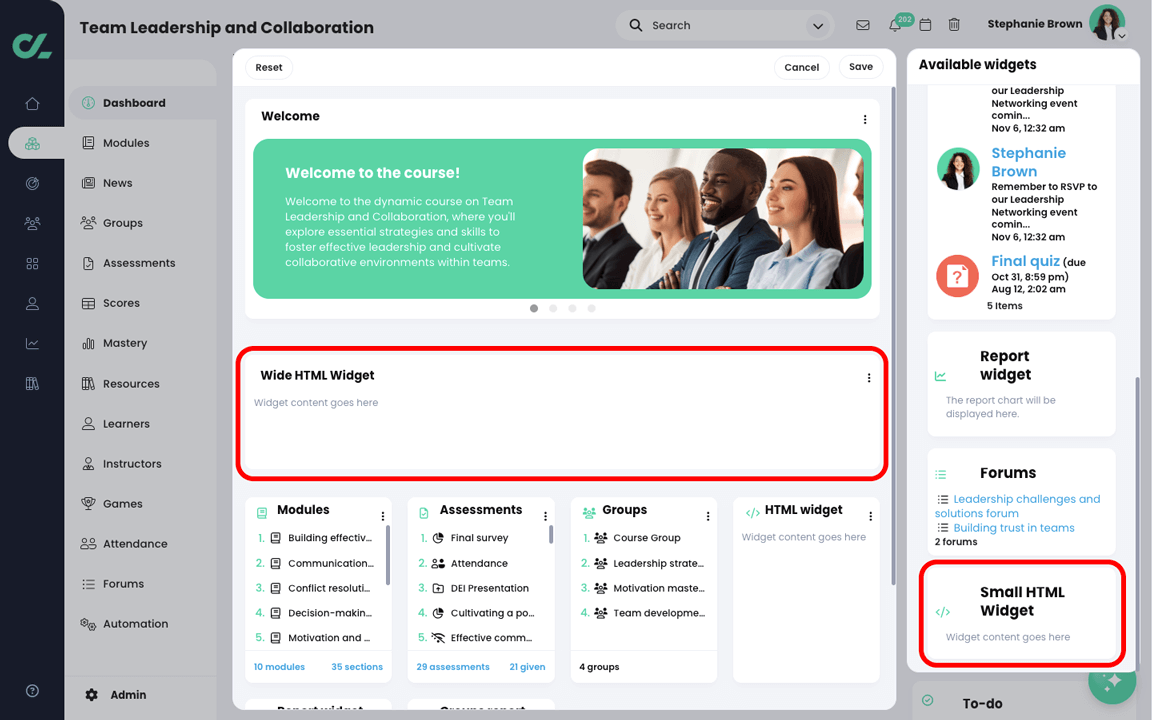
Task: Click the Final quiz question icon
Action: point(957,276)
